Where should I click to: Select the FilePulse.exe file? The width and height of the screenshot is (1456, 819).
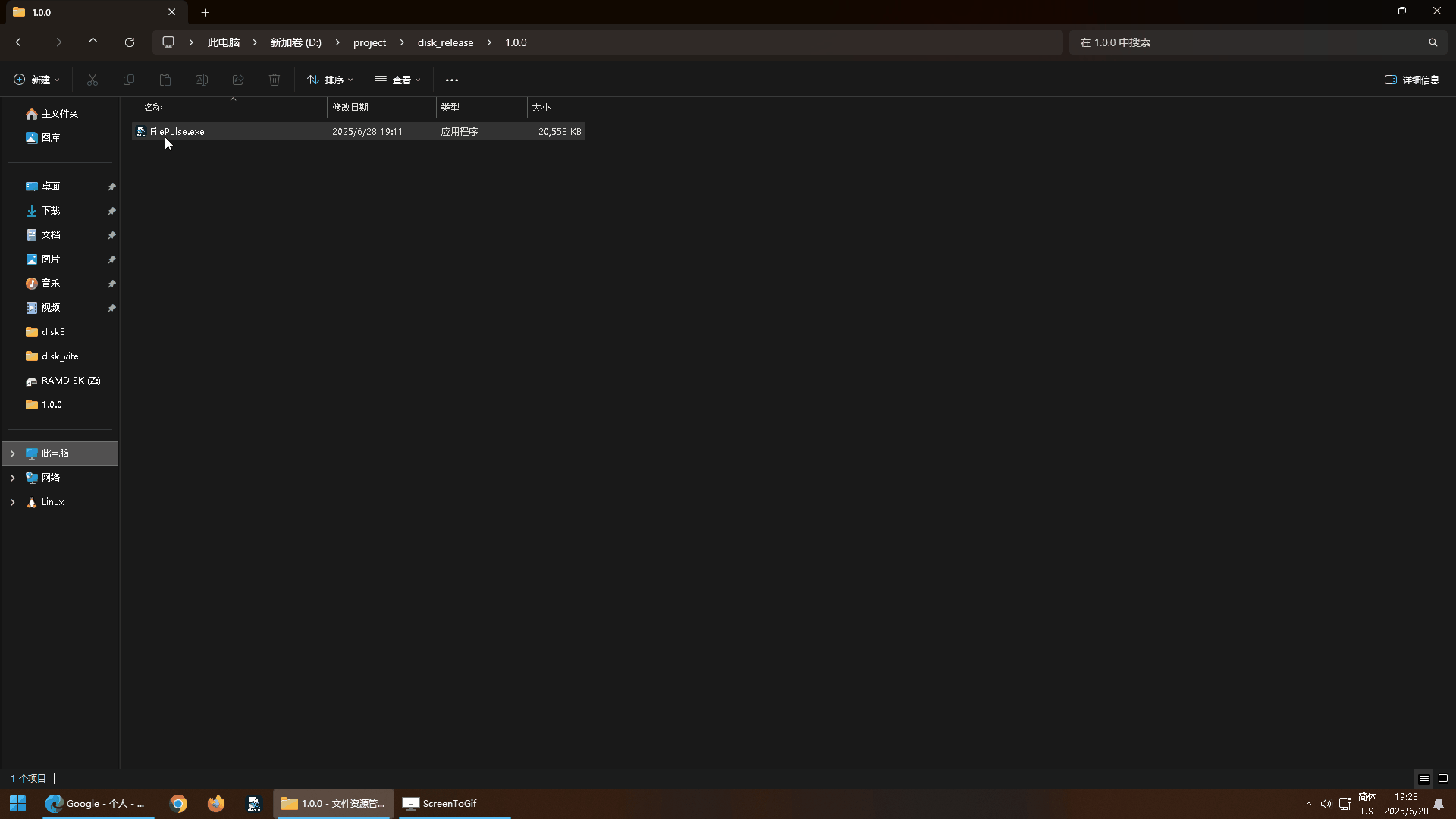177,132
